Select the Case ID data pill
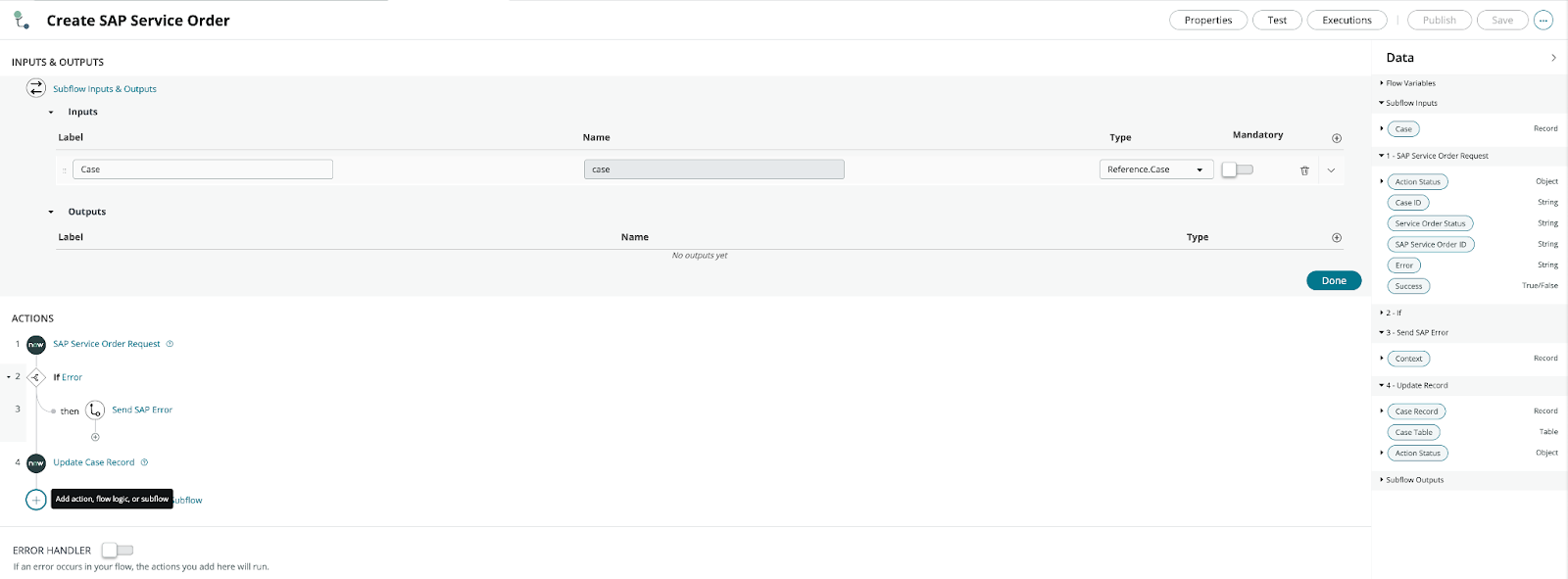 1408,203
